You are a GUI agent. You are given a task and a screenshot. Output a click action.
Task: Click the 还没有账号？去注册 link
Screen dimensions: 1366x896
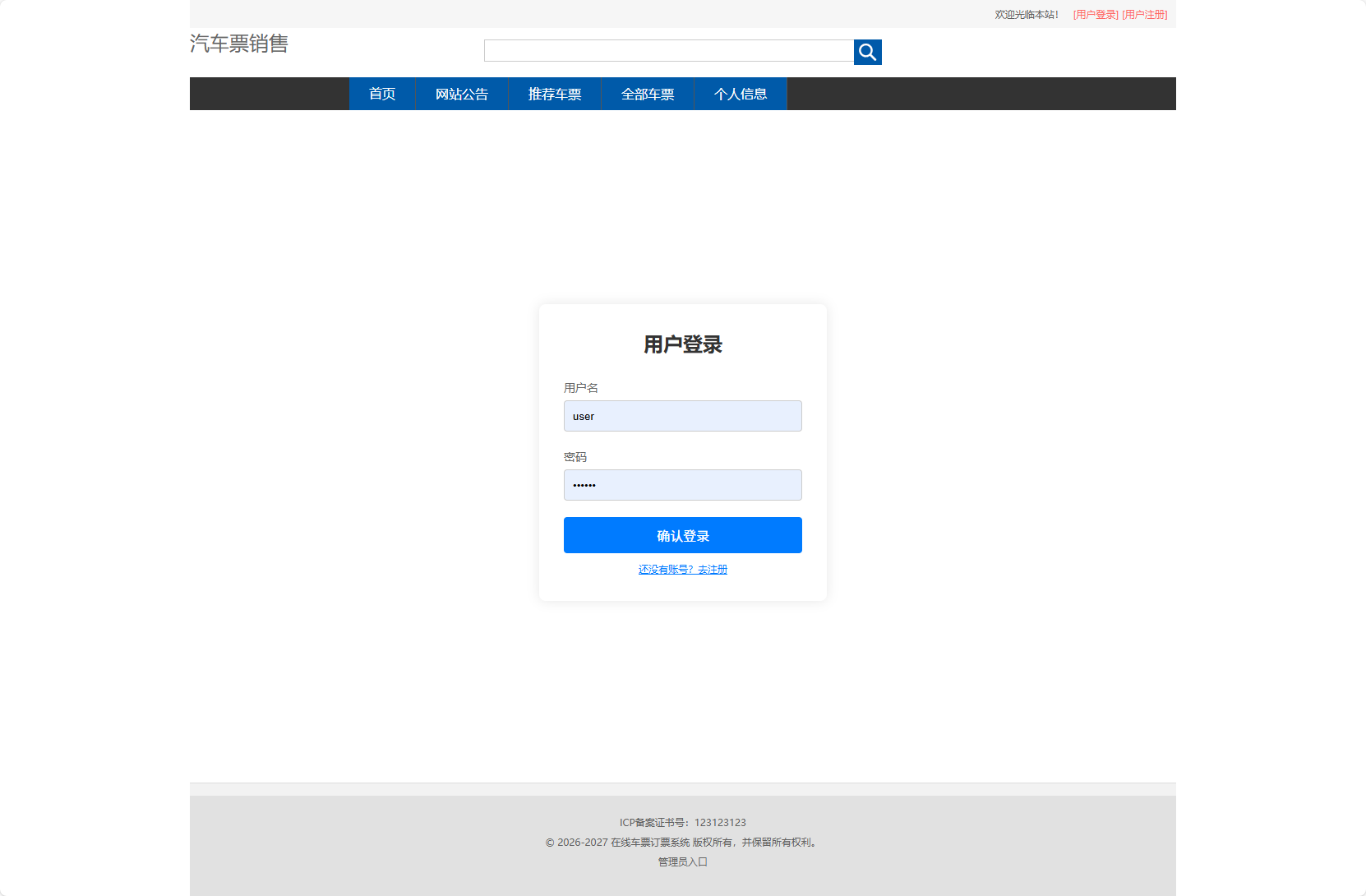click(x=682, y=569)
